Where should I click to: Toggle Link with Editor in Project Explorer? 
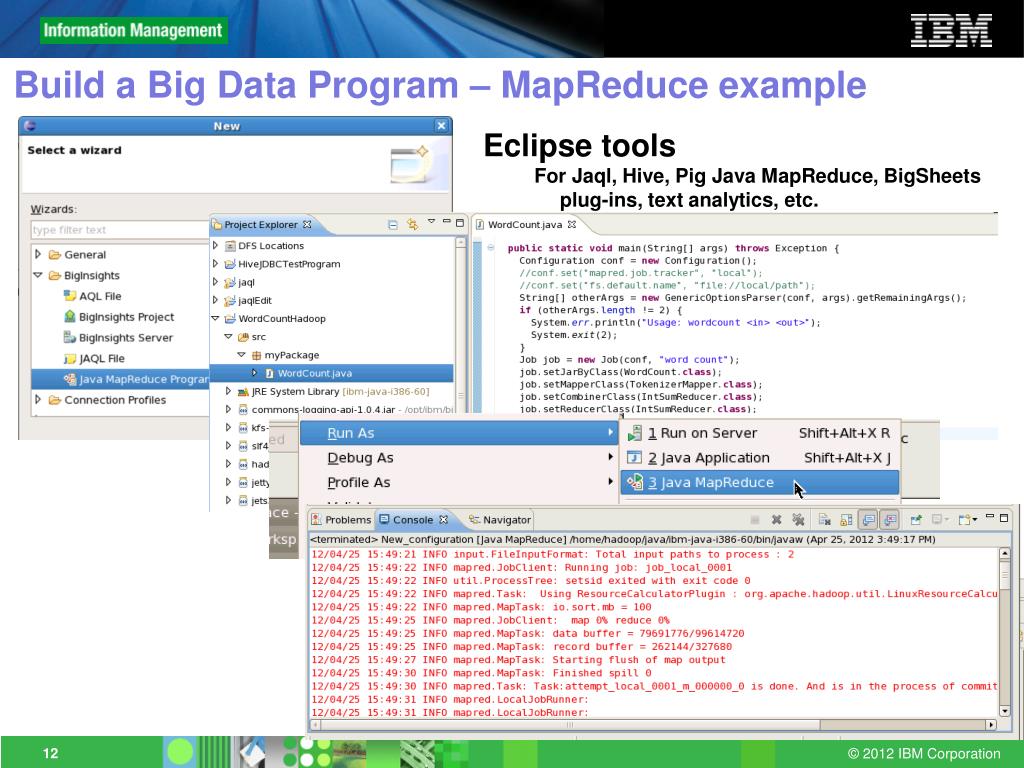click(x=412, y=225)
